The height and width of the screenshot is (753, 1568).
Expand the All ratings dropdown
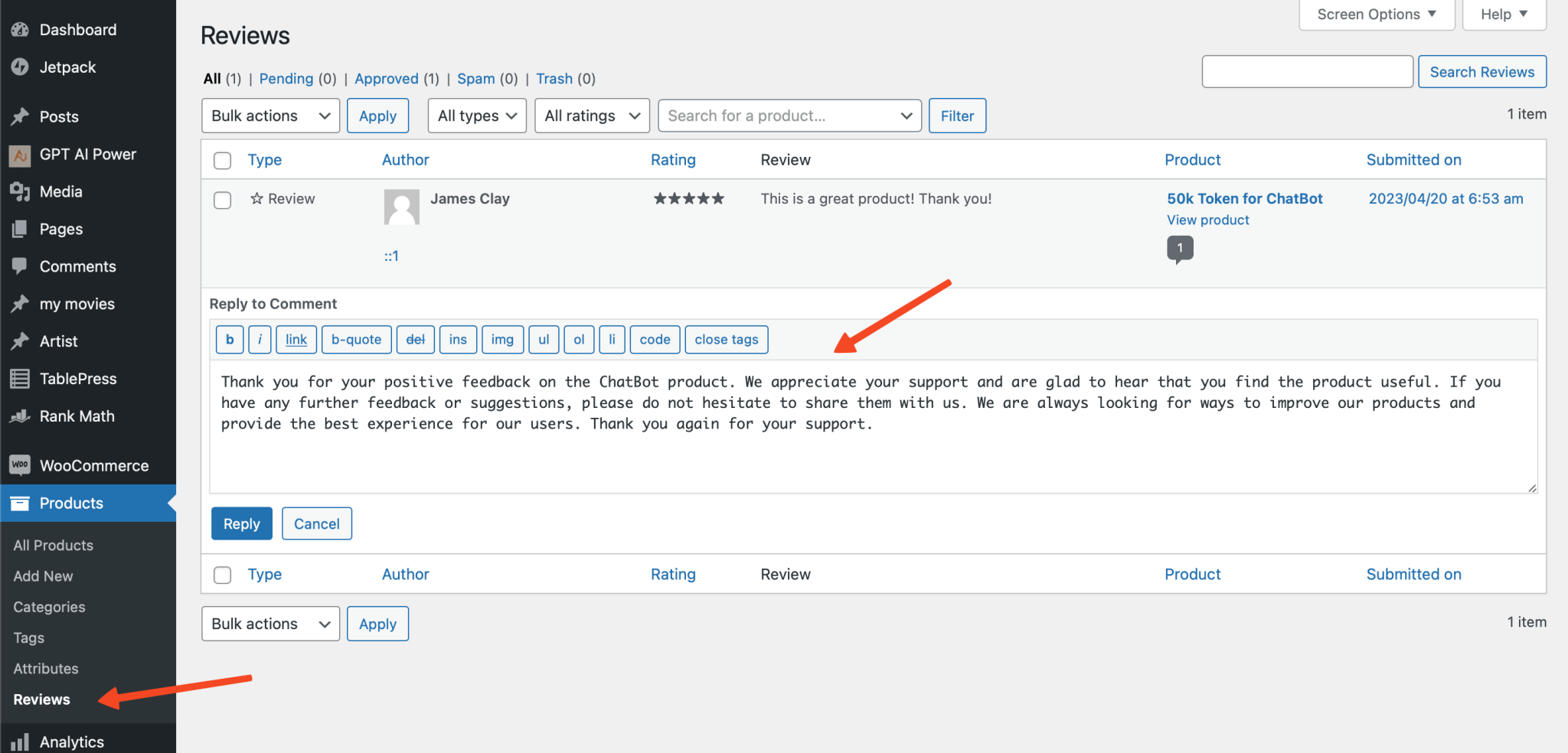(x=592, y=116)
